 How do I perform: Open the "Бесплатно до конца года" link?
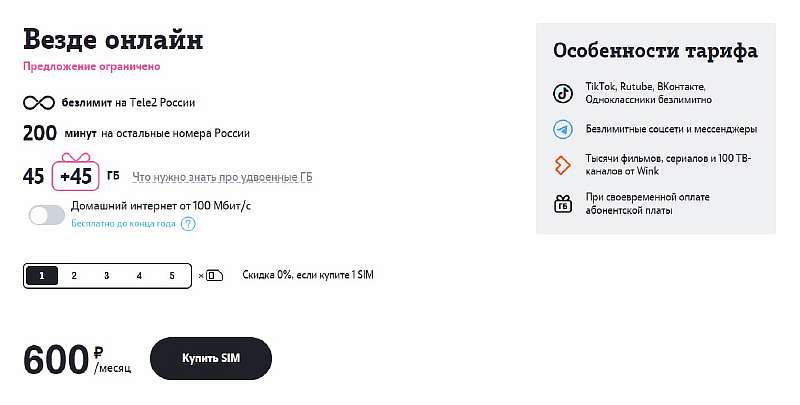coord(123,224)
